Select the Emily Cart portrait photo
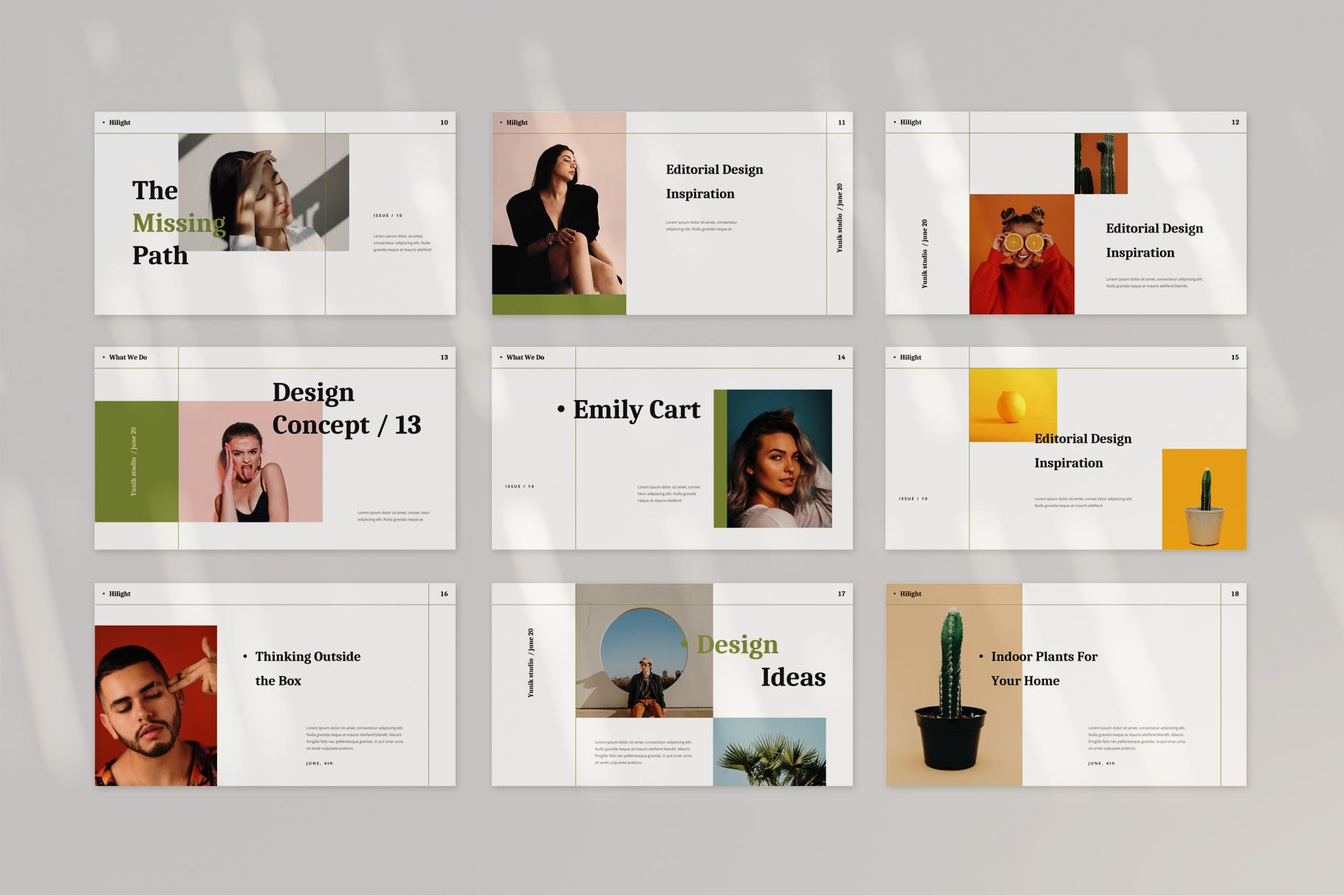 pyautogui.click(x=778, y=458)
